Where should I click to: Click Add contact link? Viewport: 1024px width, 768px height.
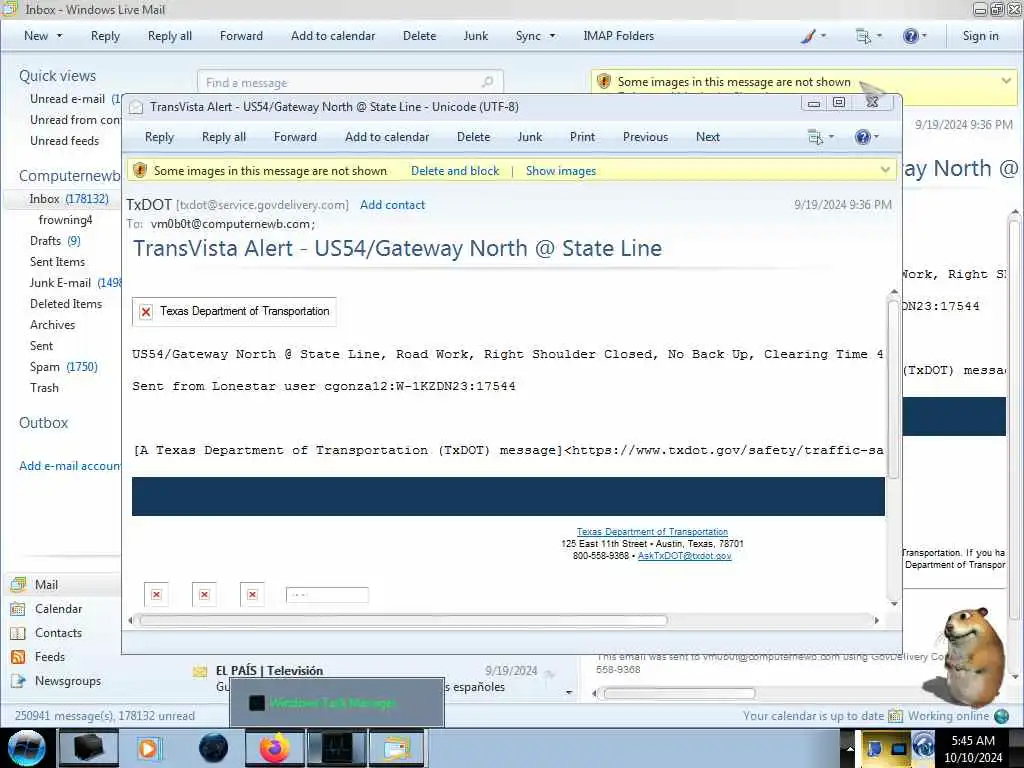click(x=392, y=205)
